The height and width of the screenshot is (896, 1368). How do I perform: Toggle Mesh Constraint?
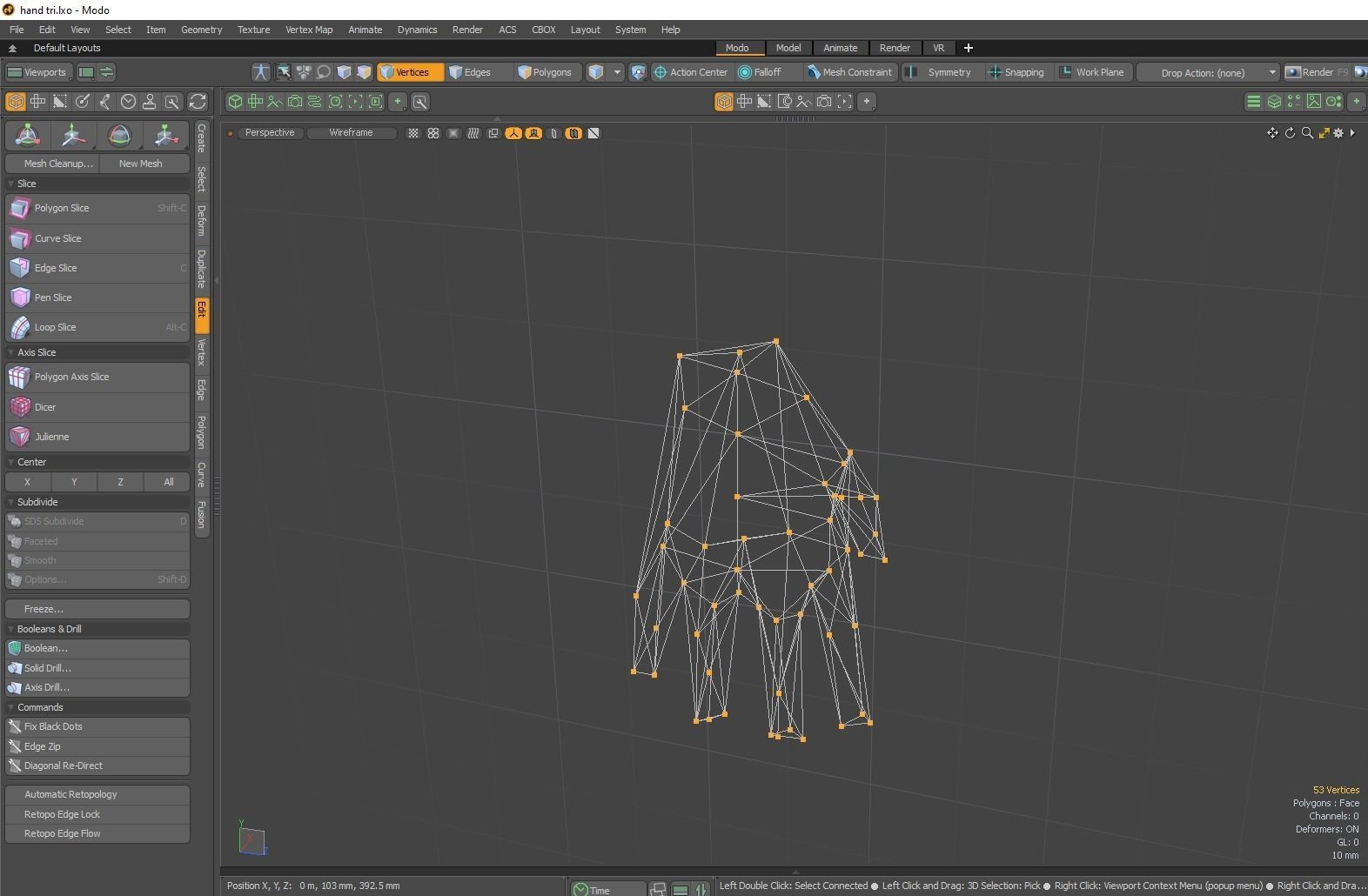click(x=848, y=72)
